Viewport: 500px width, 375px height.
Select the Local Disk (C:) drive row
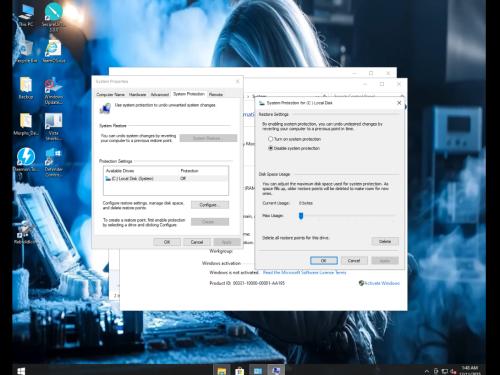pyautogui.click(x=166, y=179)
